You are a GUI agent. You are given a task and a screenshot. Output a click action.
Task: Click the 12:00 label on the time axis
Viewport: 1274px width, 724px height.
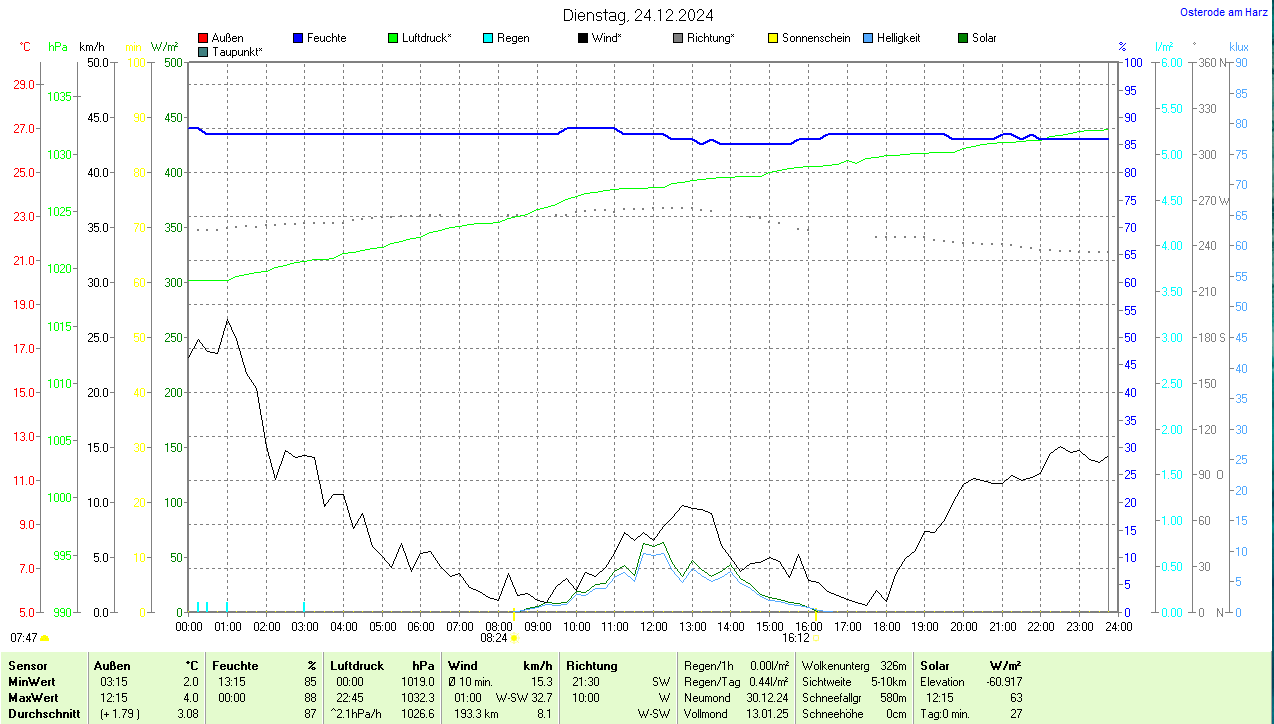click(653, 626)
